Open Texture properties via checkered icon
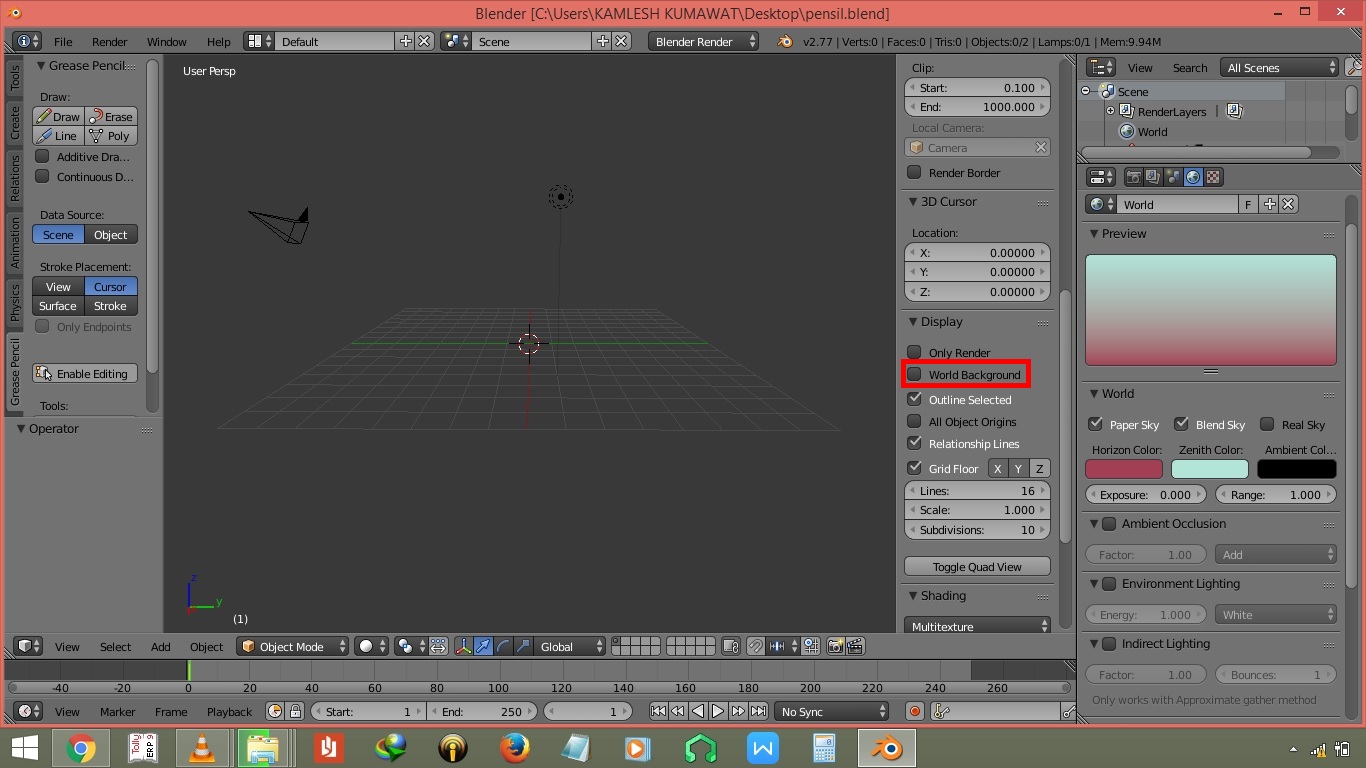This screenshot has width=1366, height=768. [x=1211, y=177]
